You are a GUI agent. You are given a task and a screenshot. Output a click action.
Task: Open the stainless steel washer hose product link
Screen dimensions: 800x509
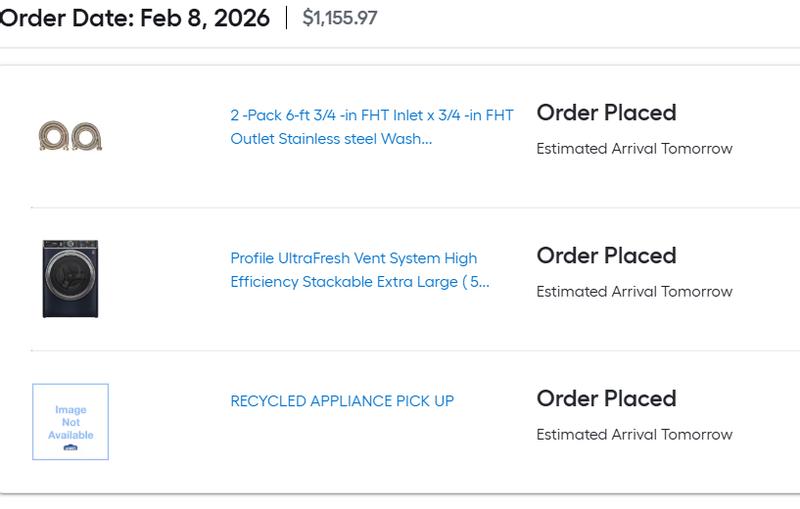click(x=371, y=127)
